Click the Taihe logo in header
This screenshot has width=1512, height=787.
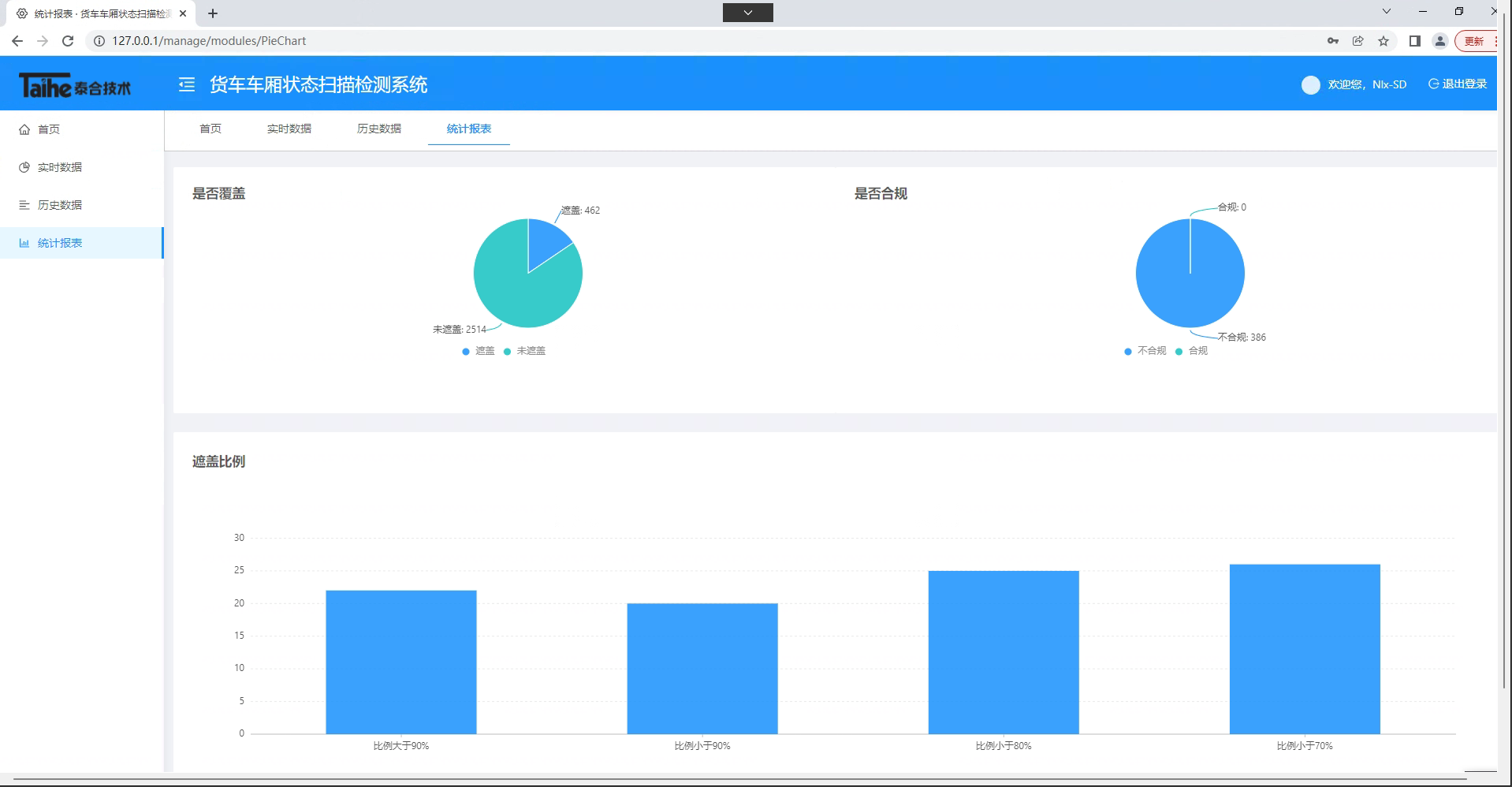[x=75, y=85]
